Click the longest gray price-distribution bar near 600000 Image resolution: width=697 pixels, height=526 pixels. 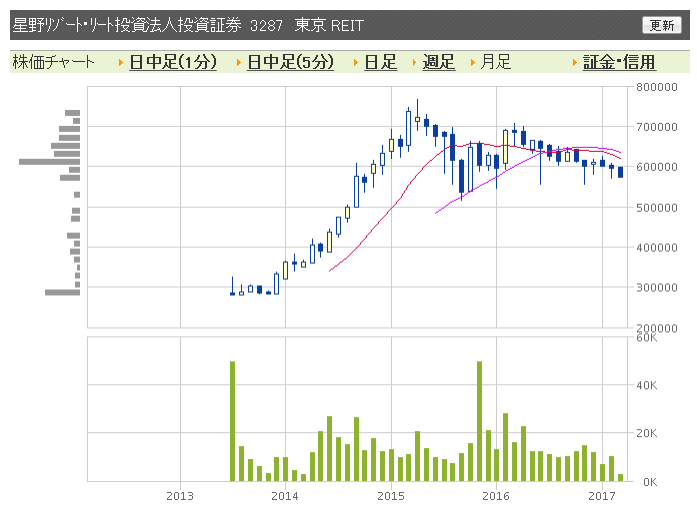[x=49, y=162]
